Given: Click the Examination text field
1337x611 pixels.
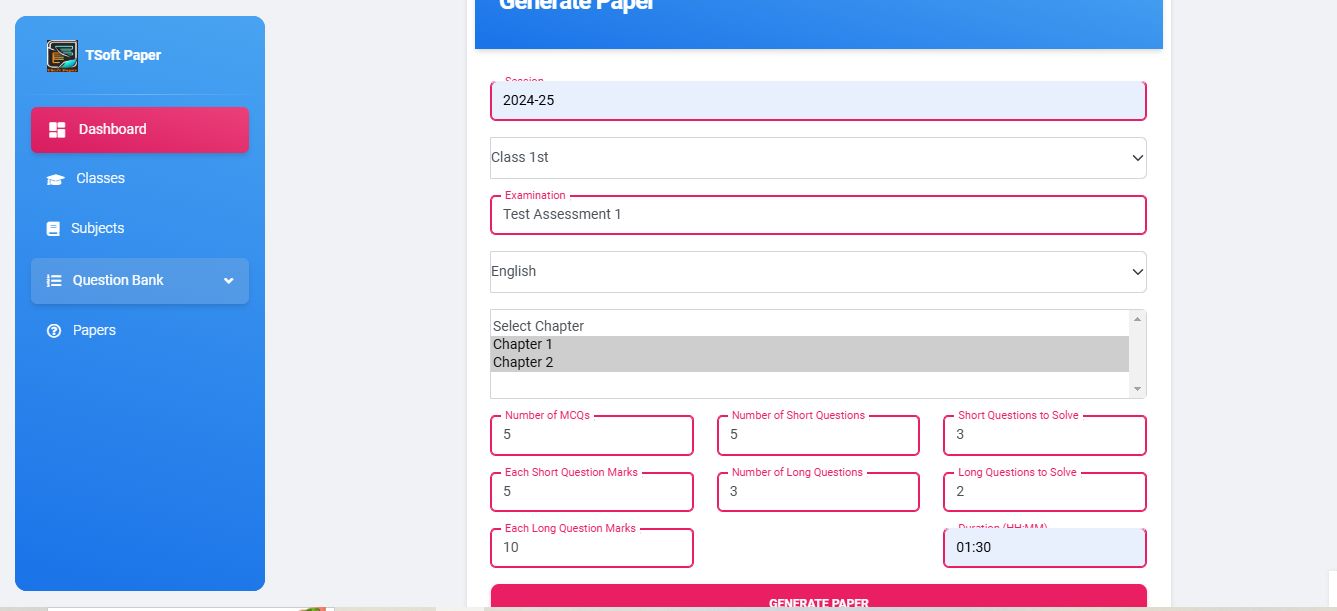Looking at the screenshot, I should pyautogui.click(x=818, y=215).
